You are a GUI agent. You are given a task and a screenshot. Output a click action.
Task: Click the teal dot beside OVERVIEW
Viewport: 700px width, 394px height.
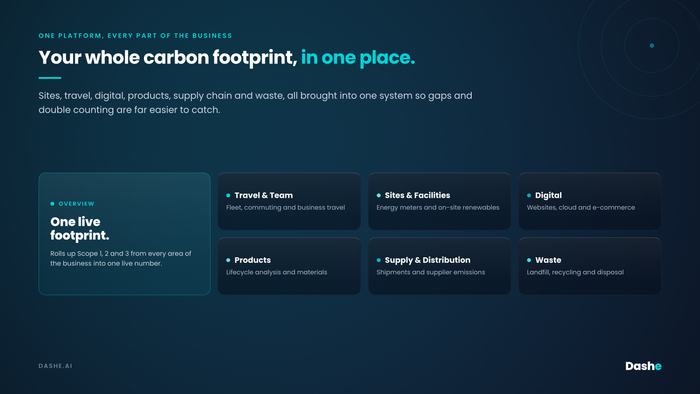52,204
